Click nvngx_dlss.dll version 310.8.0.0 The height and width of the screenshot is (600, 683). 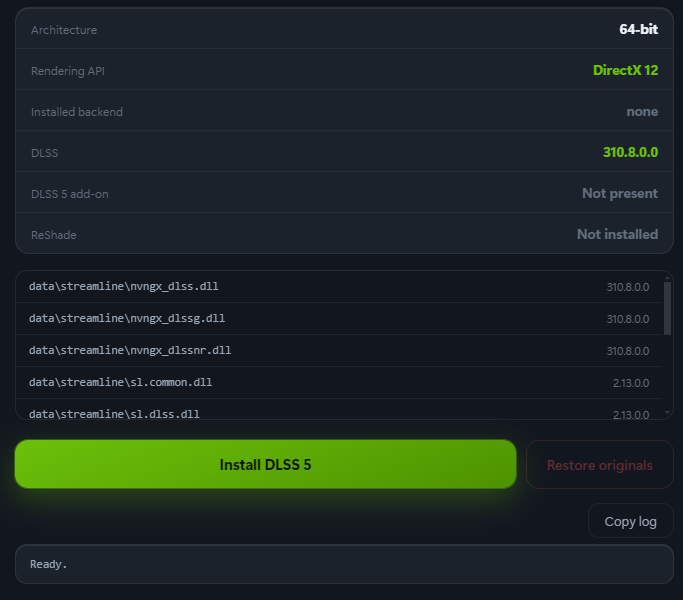[628, 287]
